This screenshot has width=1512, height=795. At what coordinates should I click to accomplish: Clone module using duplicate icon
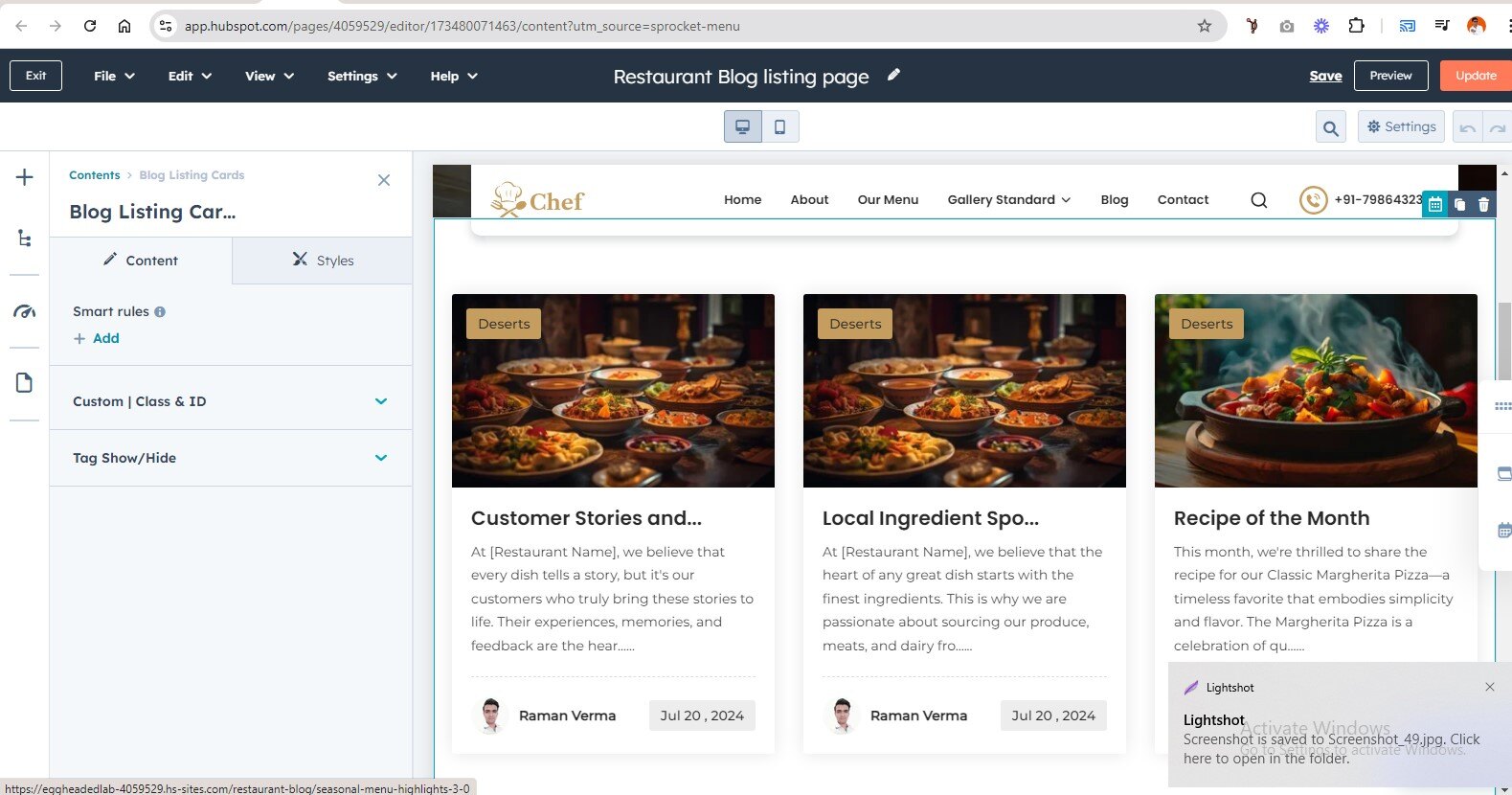pyautogui.click(x=1459, y=204)
